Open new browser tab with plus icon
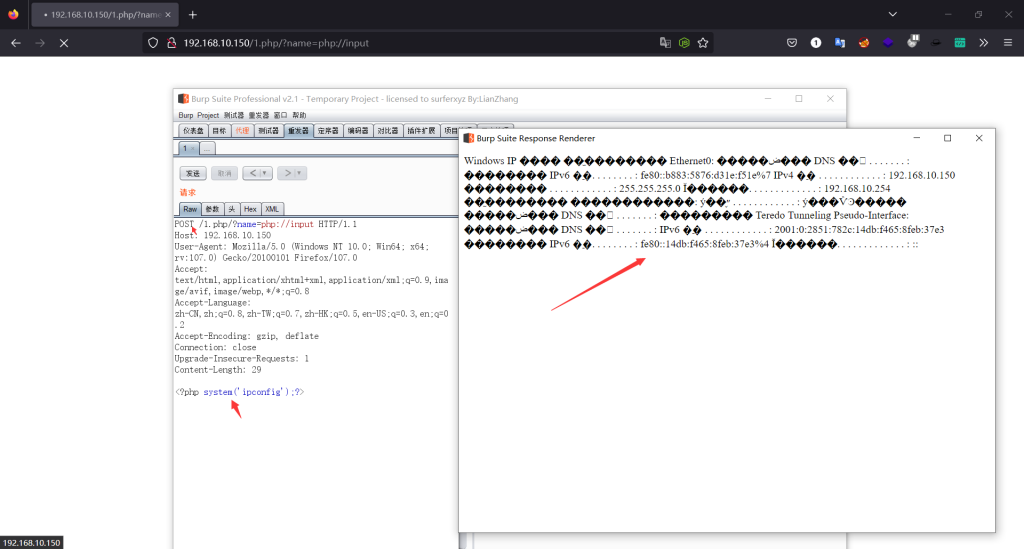Image resolution: width=1024 pixels, height=549 pixels. (x=193, y=15)
